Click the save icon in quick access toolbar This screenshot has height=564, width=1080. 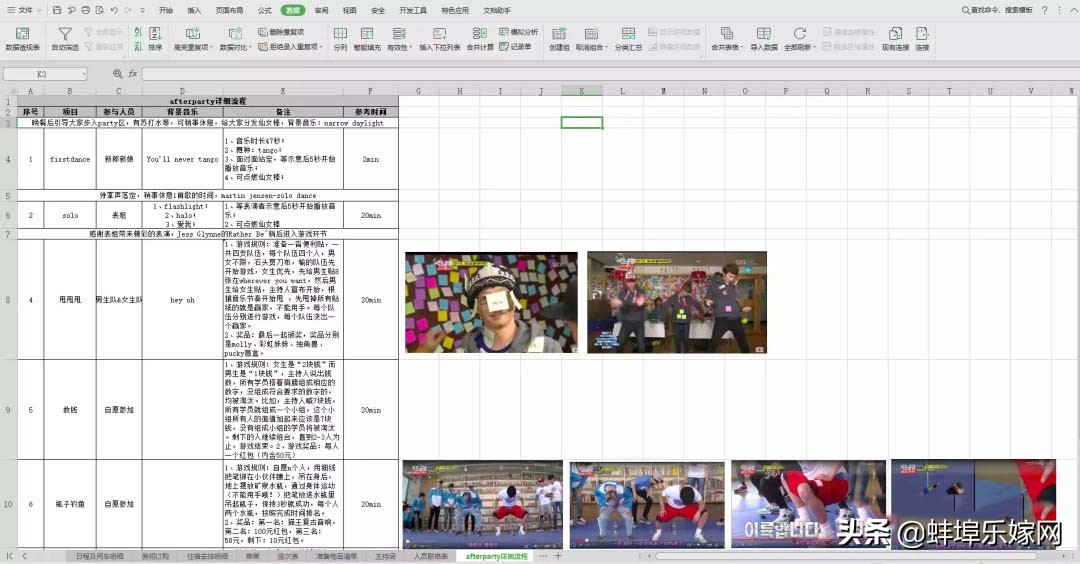coord(57,10)
